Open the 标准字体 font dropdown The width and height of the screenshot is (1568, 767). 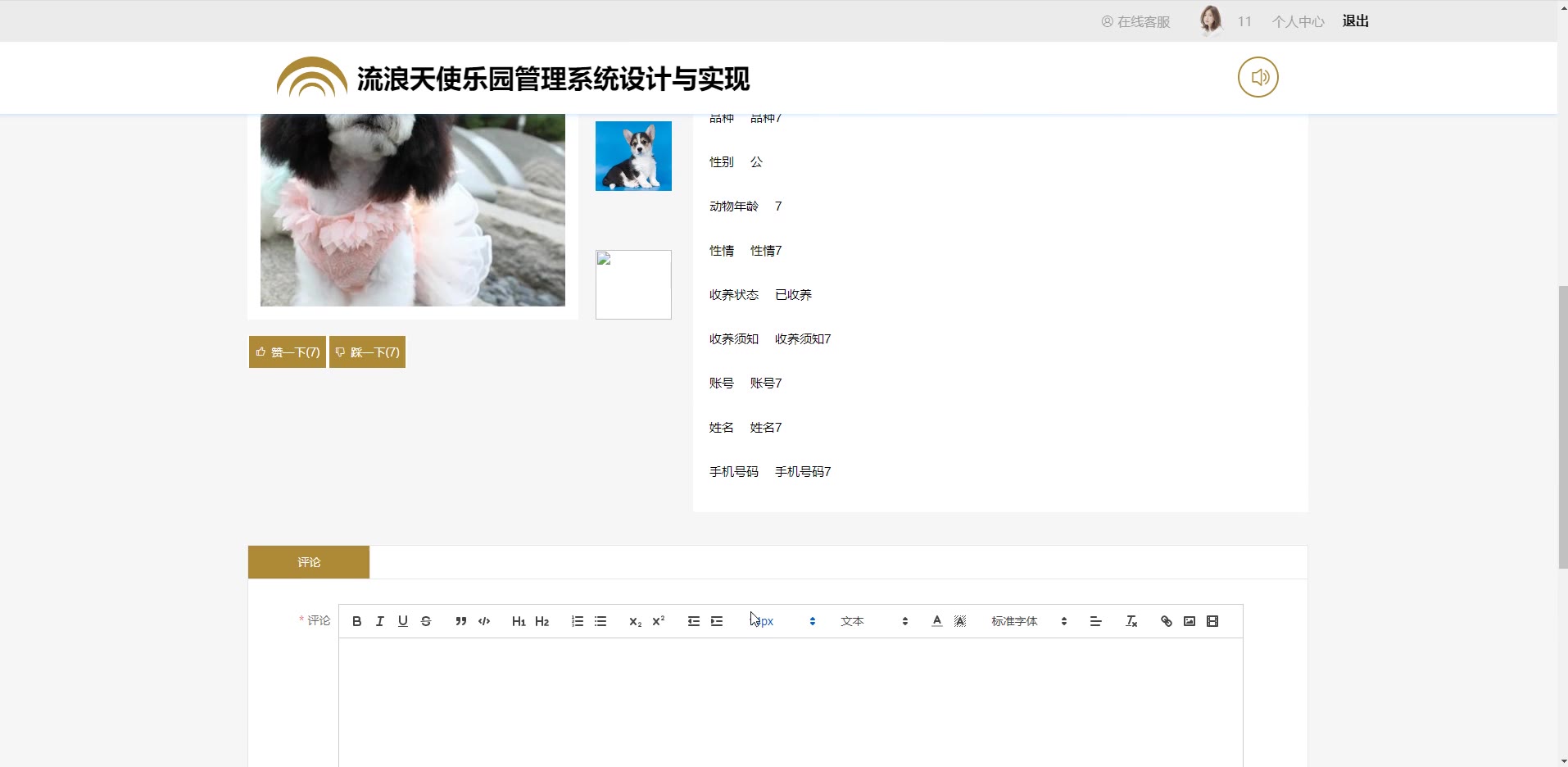click(x=1029, y=621)
